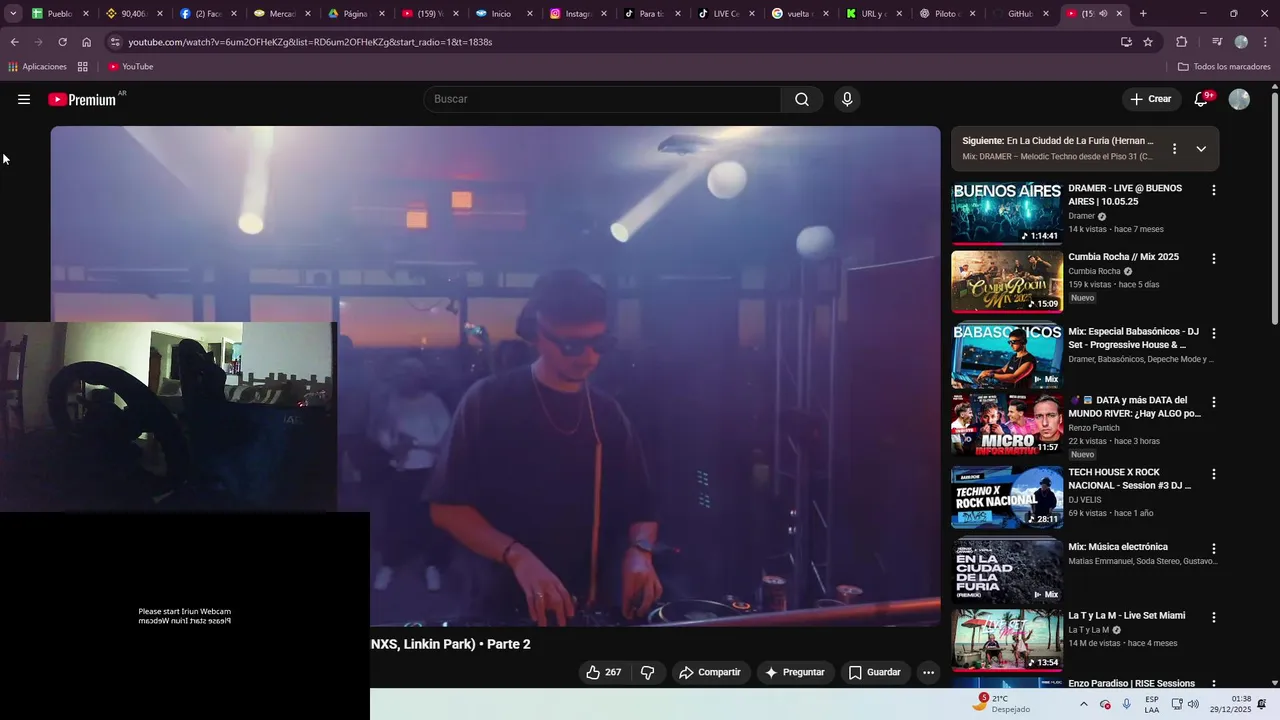Open more actions ellipsis below the video

click(928, 672)
